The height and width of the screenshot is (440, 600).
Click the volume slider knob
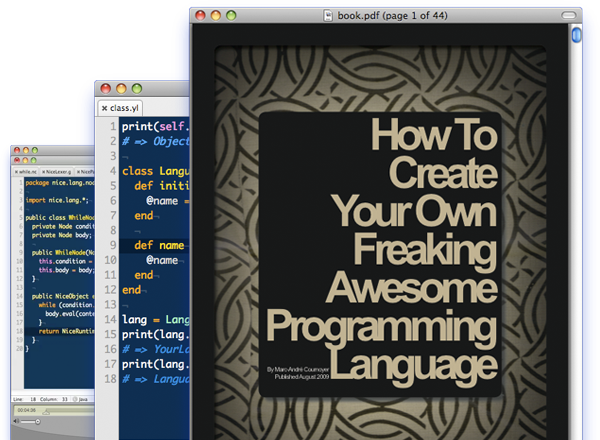pos(40,422)
